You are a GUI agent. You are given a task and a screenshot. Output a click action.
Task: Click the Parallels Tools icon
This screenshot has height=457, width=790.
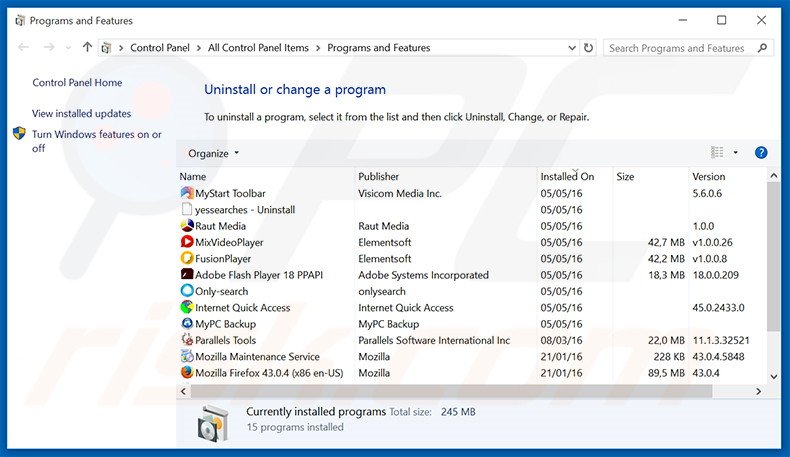coord(187,340)
